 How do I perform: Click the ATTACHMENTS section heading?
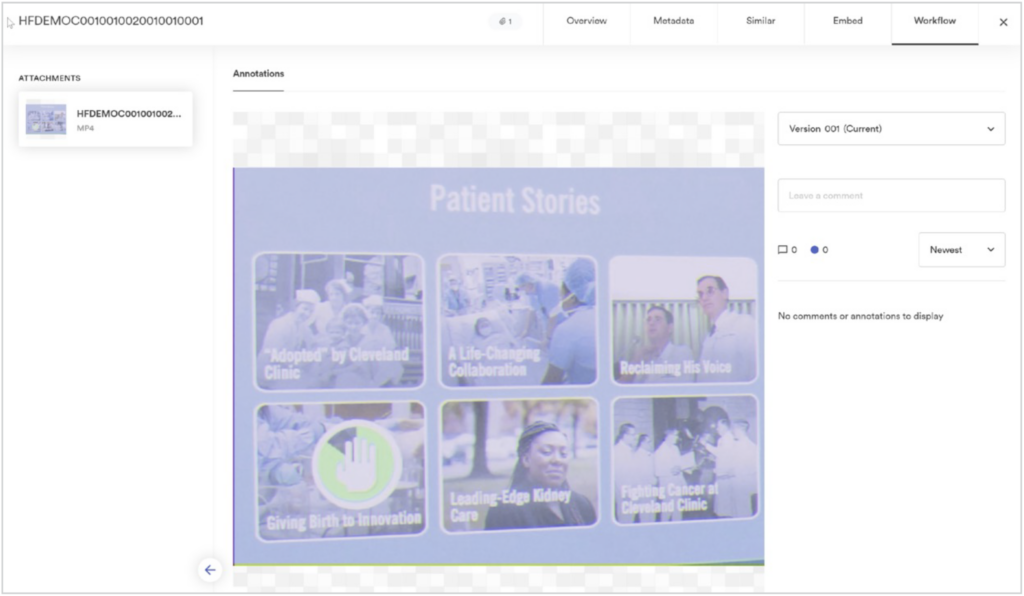click(50, 78)
